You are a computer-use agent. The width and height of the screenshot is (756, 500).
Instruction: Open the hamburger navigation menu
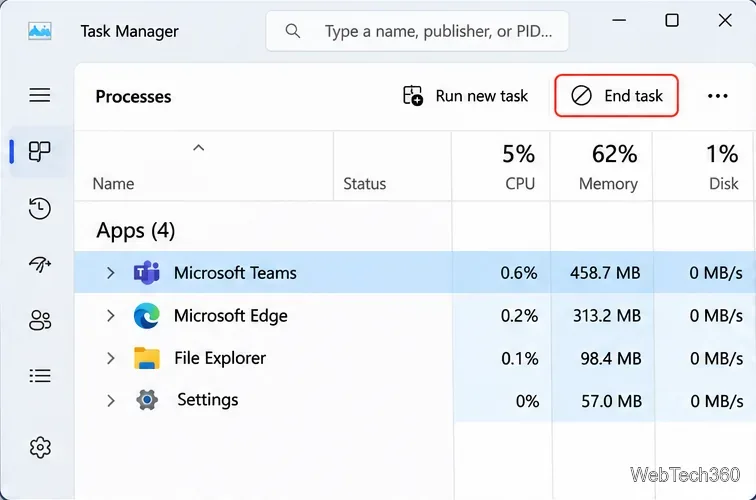pyautogui.click(x=40, y=95)
